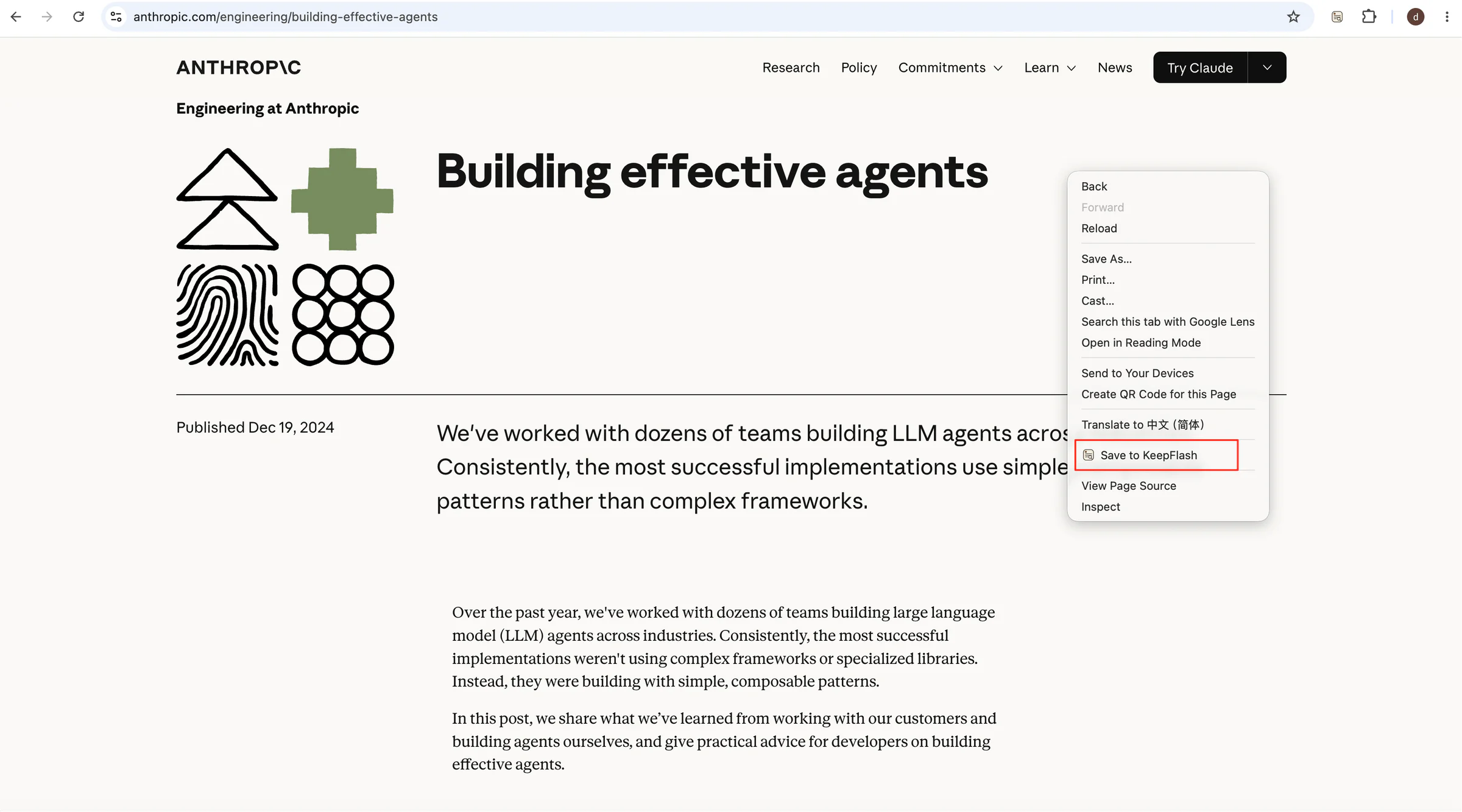Open Engineering at Anthropic link
The image size is (1462, 812).
267,108
